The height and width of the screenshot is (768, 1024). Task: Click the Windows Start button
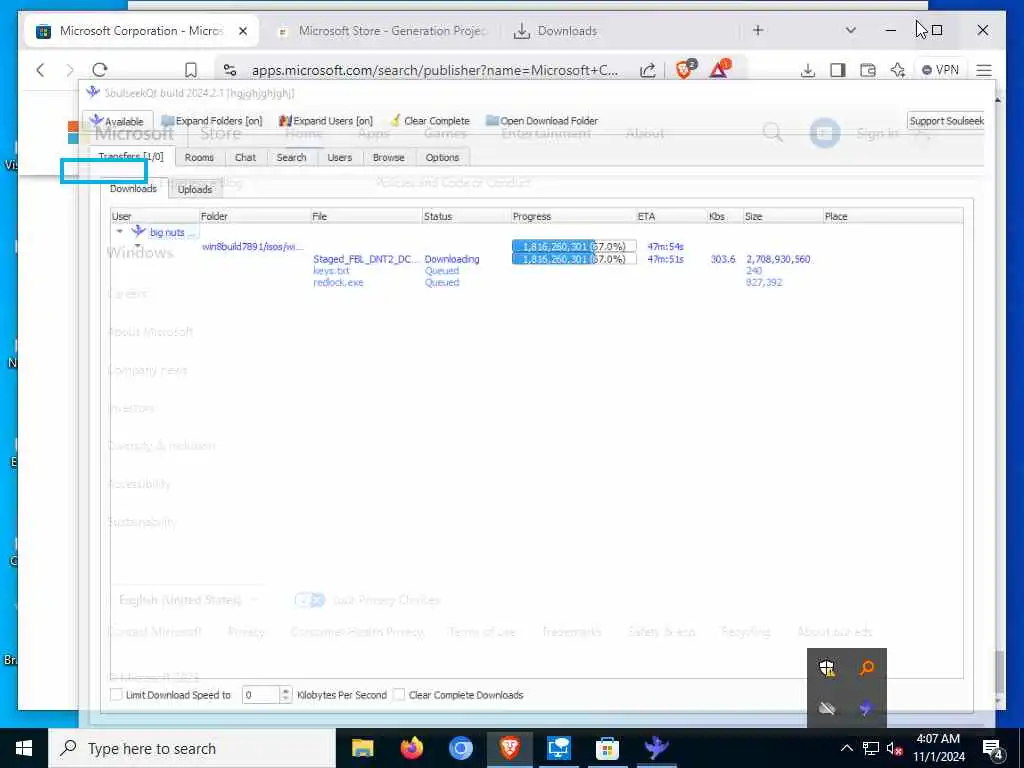click(24, 748)
